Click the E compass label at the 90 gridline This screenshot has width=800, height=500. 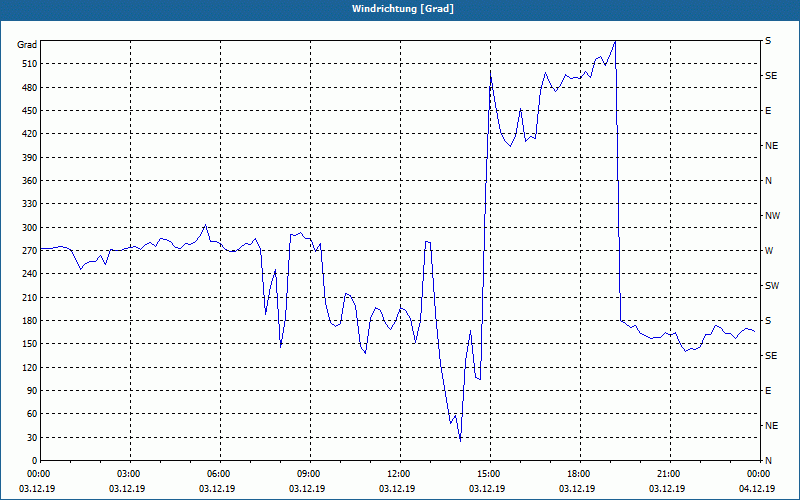(768, 391)
